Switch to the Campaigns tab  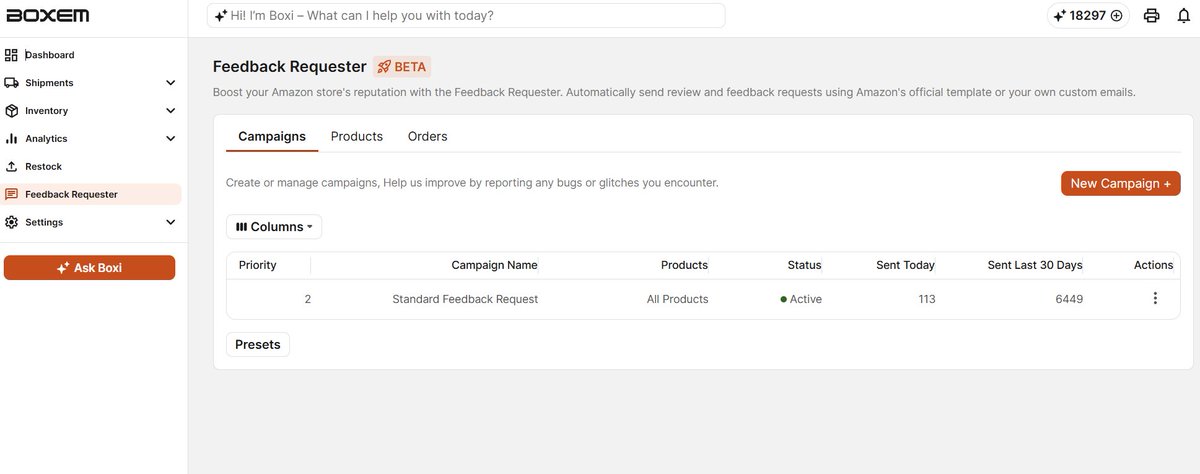pos(272,136)
